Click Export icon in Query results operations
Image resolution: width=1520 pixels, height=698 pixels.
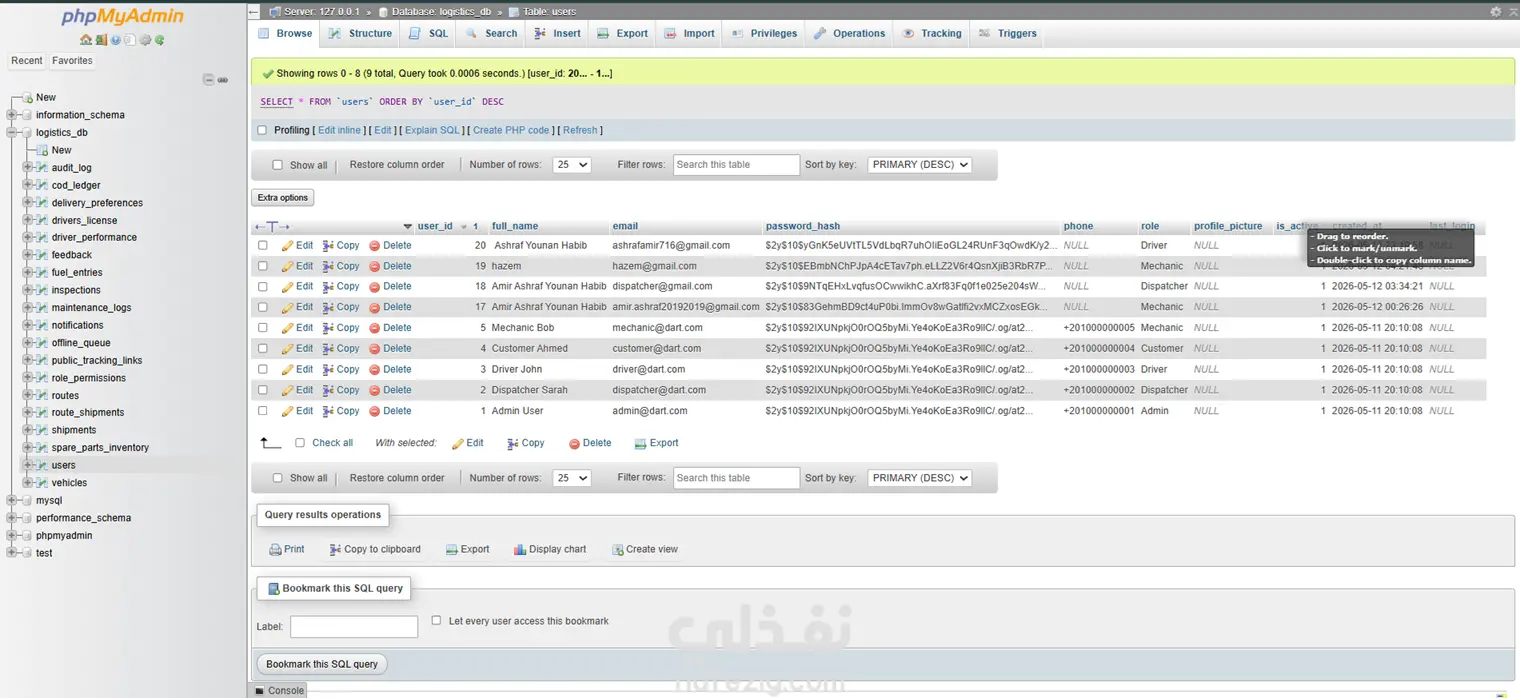click(451, 550)
